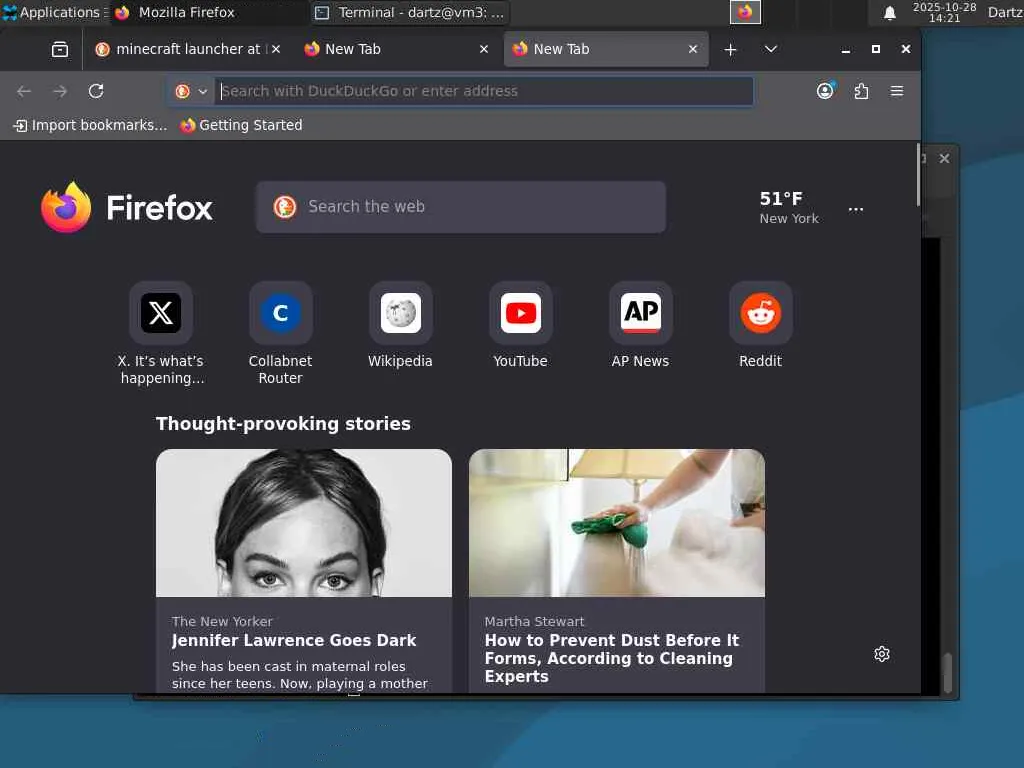This screenshot has height=768, width=1024.
Task: Click the Search the web box
Action: pyautogui.click(x=461, y=207)
